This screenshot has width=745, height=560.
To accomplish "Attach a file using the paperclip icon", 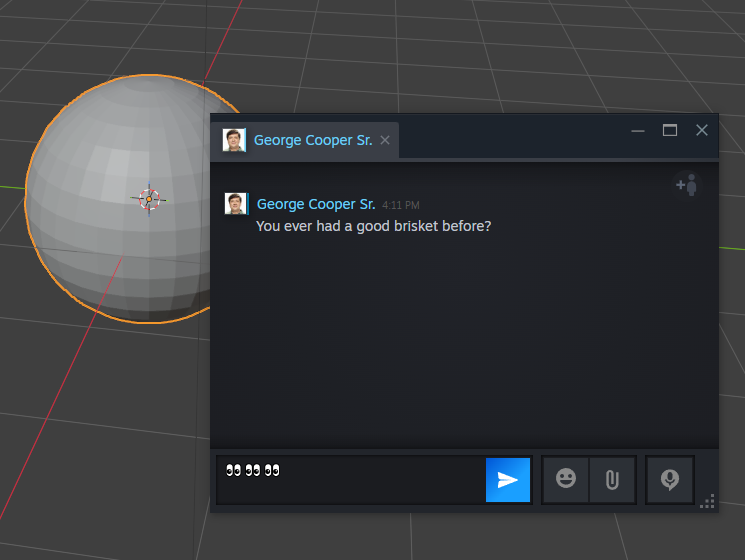I will click(x=612, y=479).
